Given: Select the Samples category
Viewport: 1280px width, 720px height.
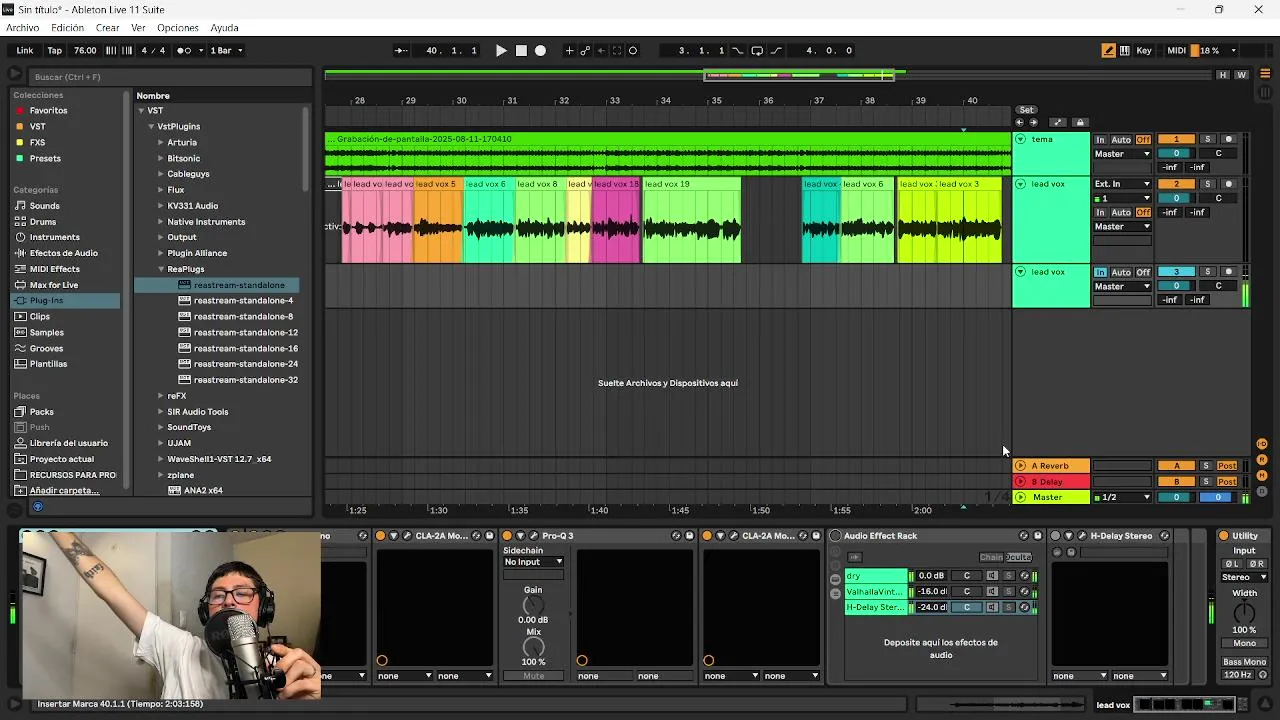Looking at the screenshot, I should coord(46,333).
